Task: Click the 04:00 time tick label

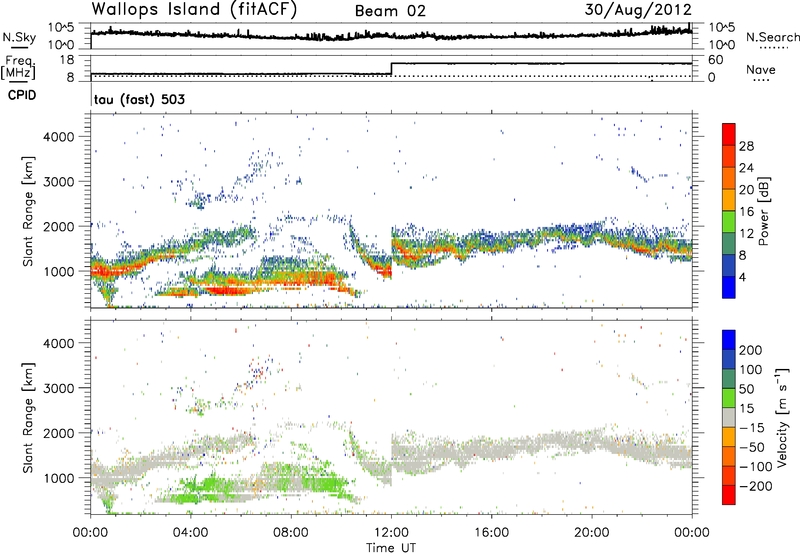Action: point(190,533)
